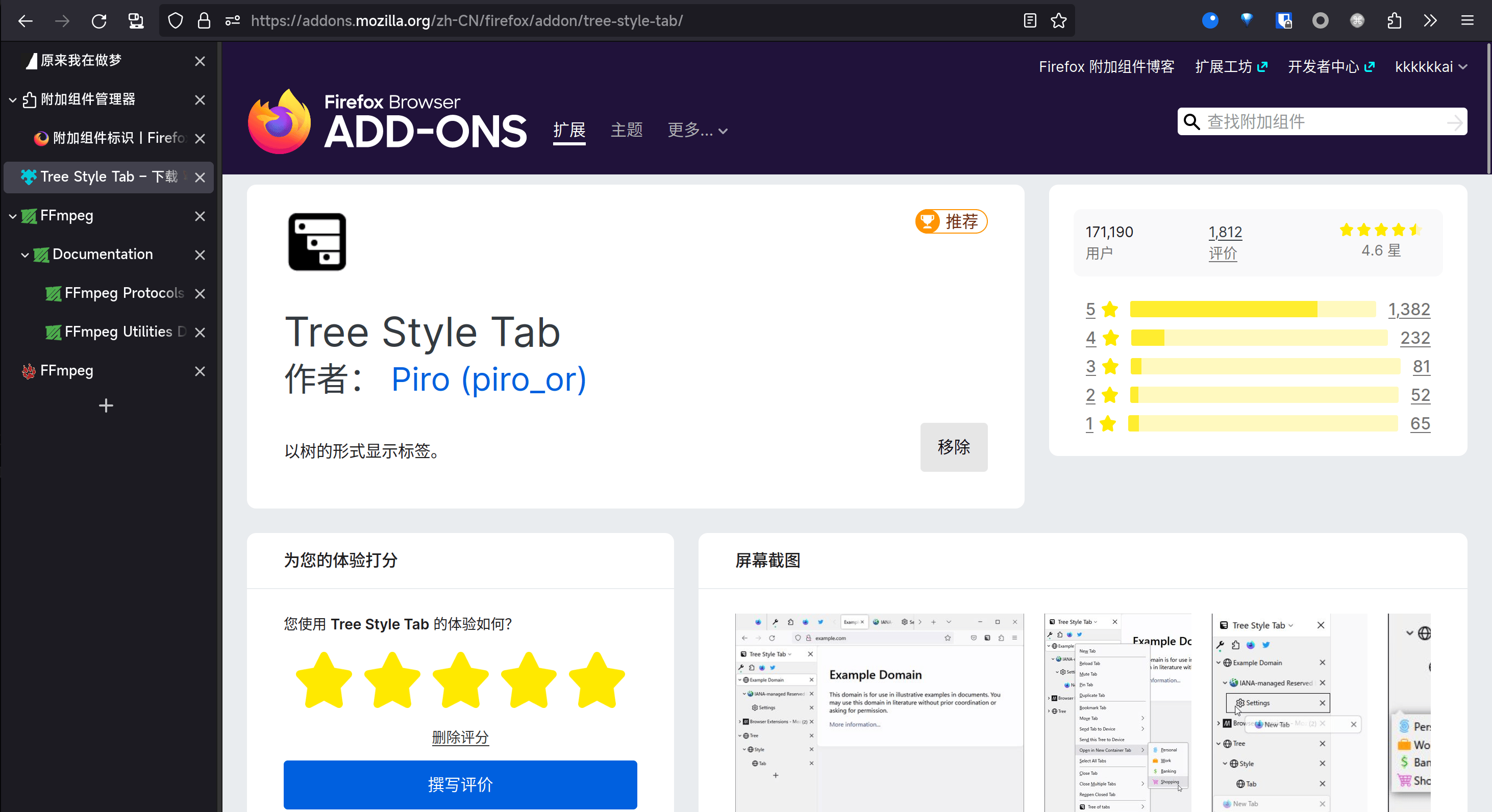Open the Extensions puzzle-piece toolbar icon
Screen dimensions: 1492x812
tap(1394, 21)
